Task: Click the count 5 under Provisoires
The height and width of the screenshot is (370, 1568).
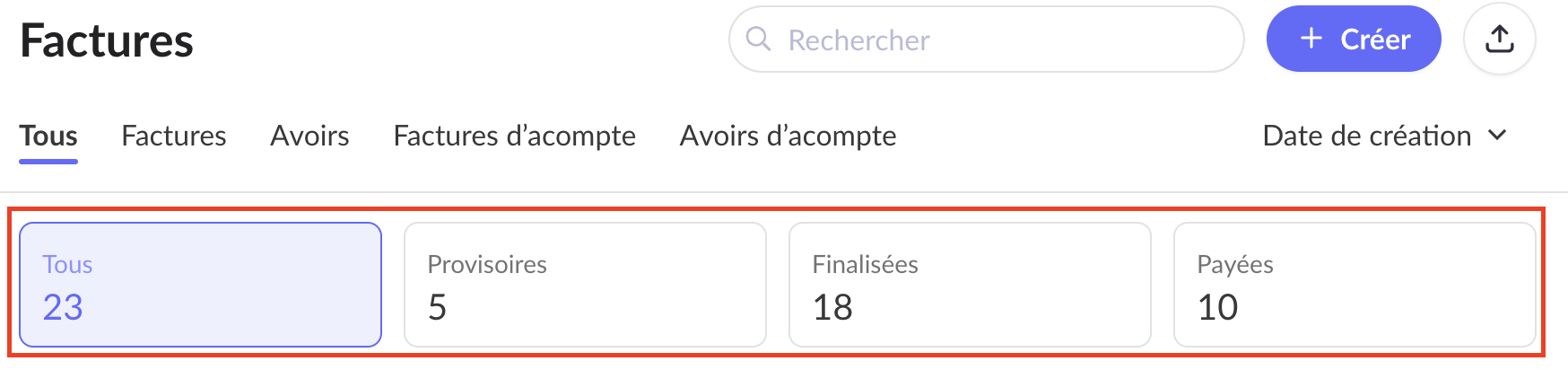Action: pyautogui.click(x=438, y=308)
